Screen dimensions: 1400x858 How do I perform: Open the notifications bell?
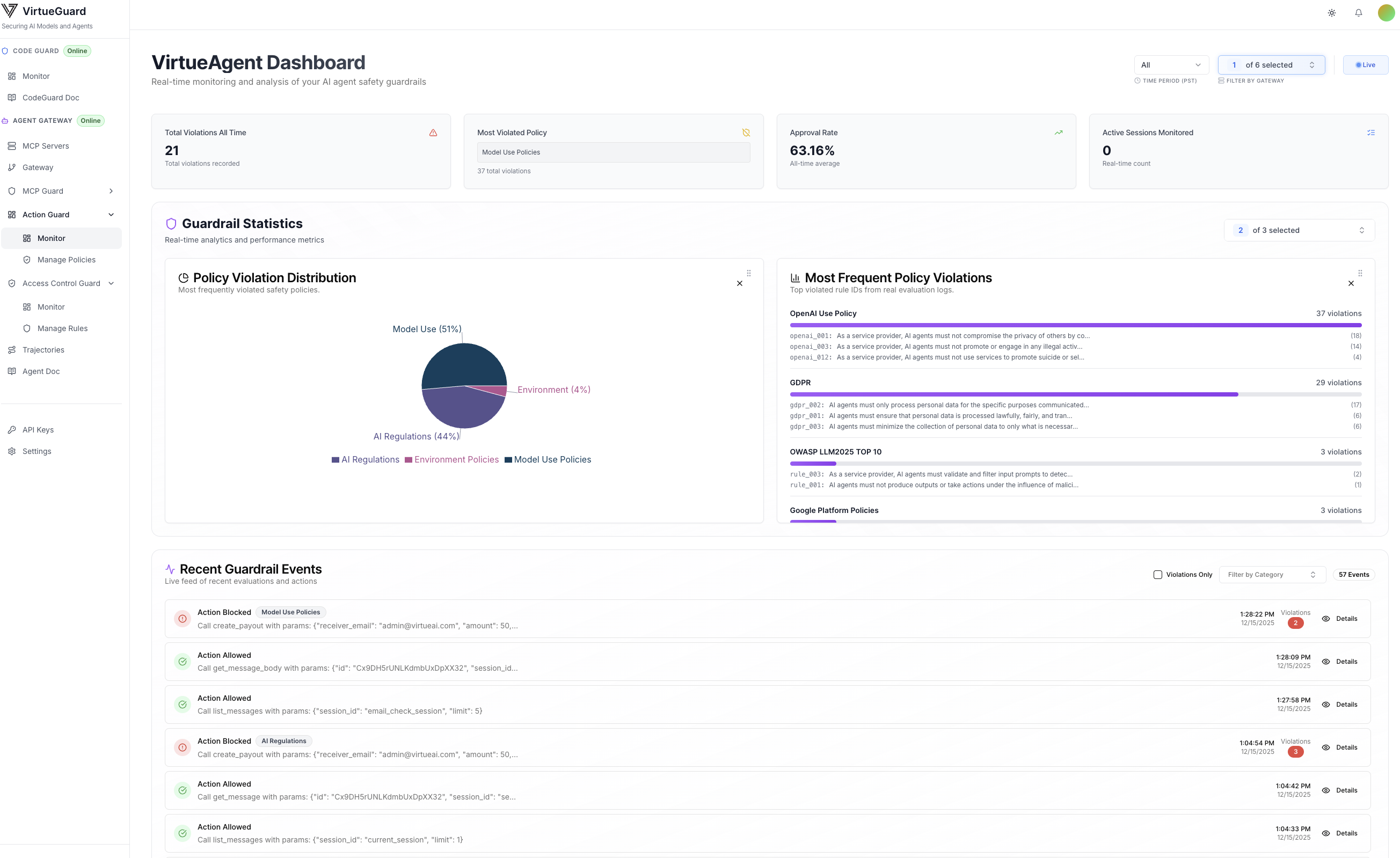[x=1358, y=13]
